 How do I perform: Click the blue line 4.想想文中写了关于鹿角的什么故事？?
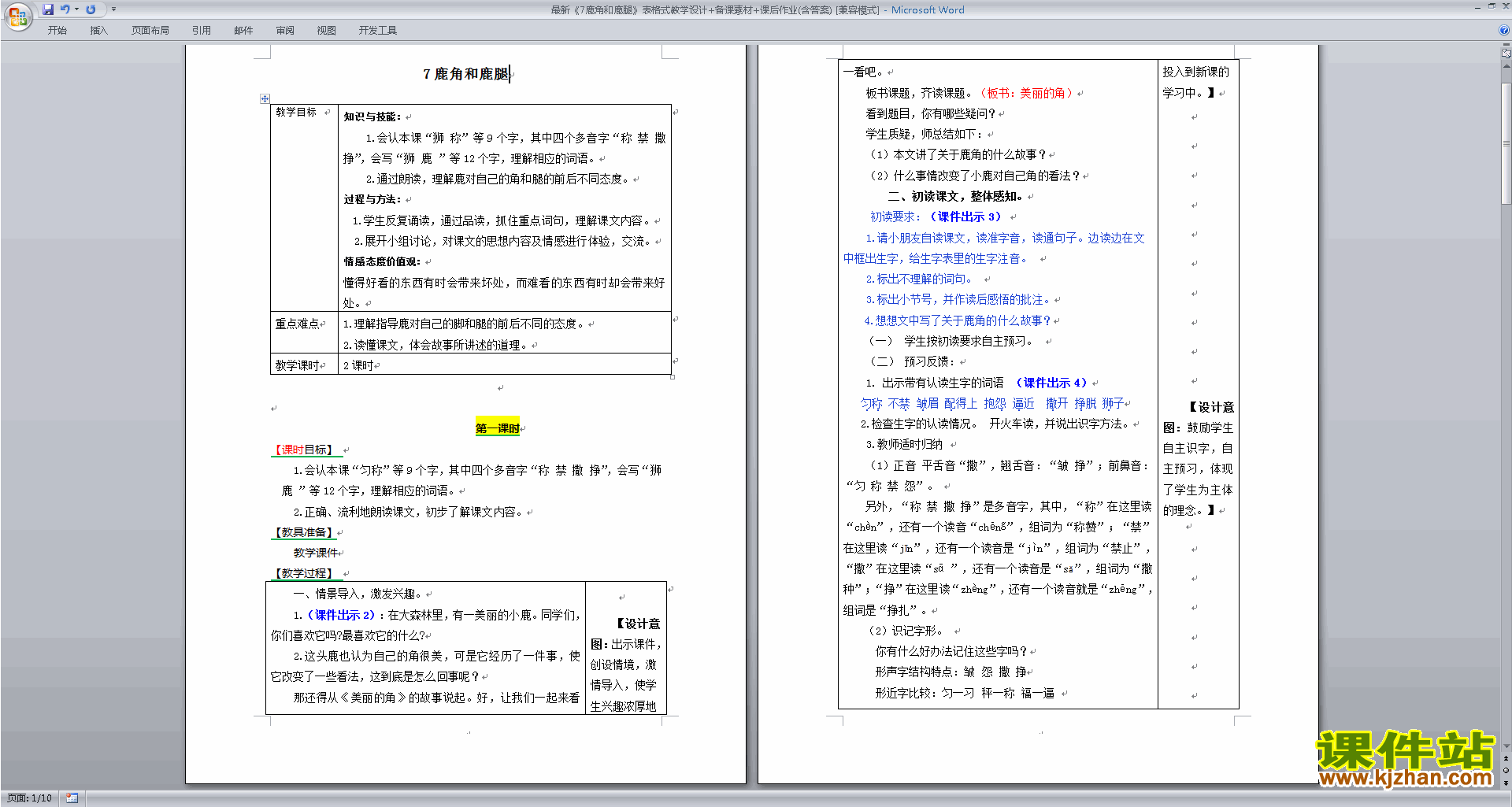[x=958, y=320]
